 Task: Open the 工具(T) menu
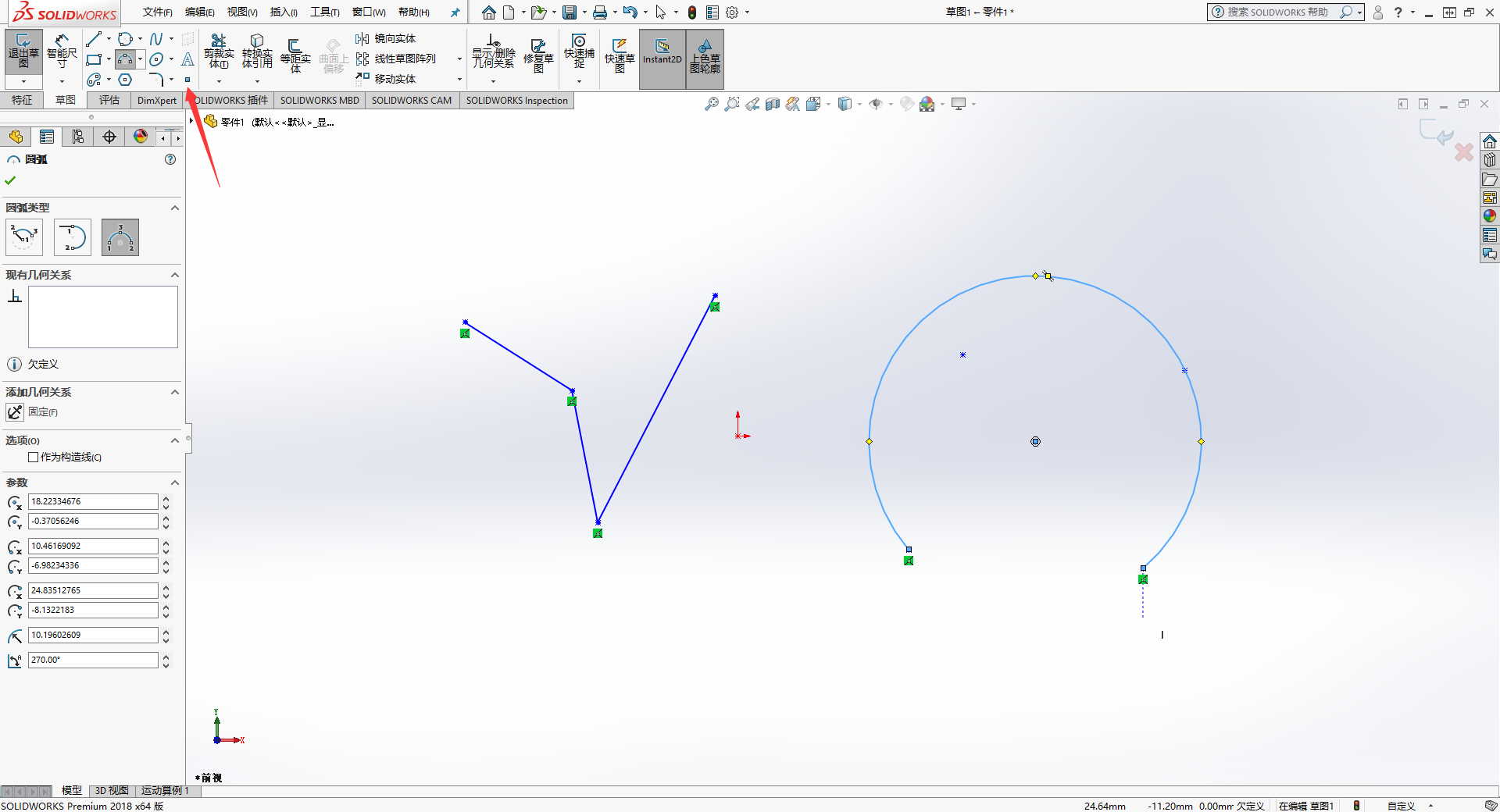pyautogui.click(x=324, y=12)
